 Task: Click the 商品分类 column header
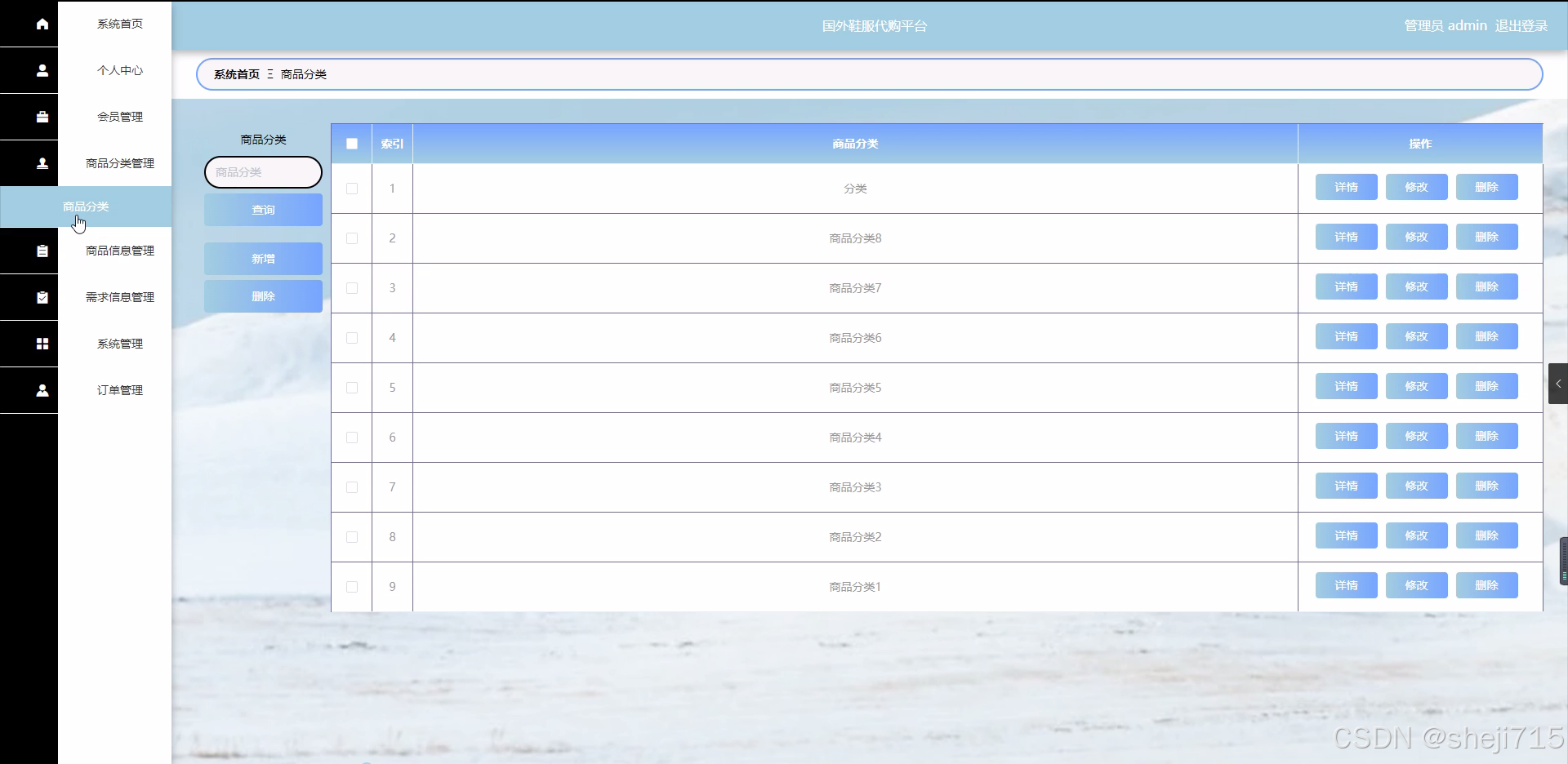pos(855,144)
